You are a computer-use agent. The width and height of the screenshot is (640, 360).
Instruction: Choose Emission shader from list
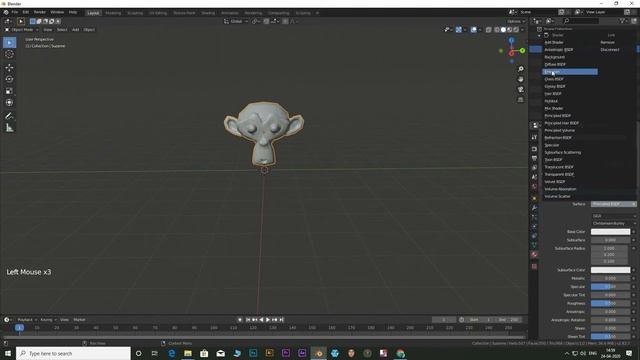point(570,72)
